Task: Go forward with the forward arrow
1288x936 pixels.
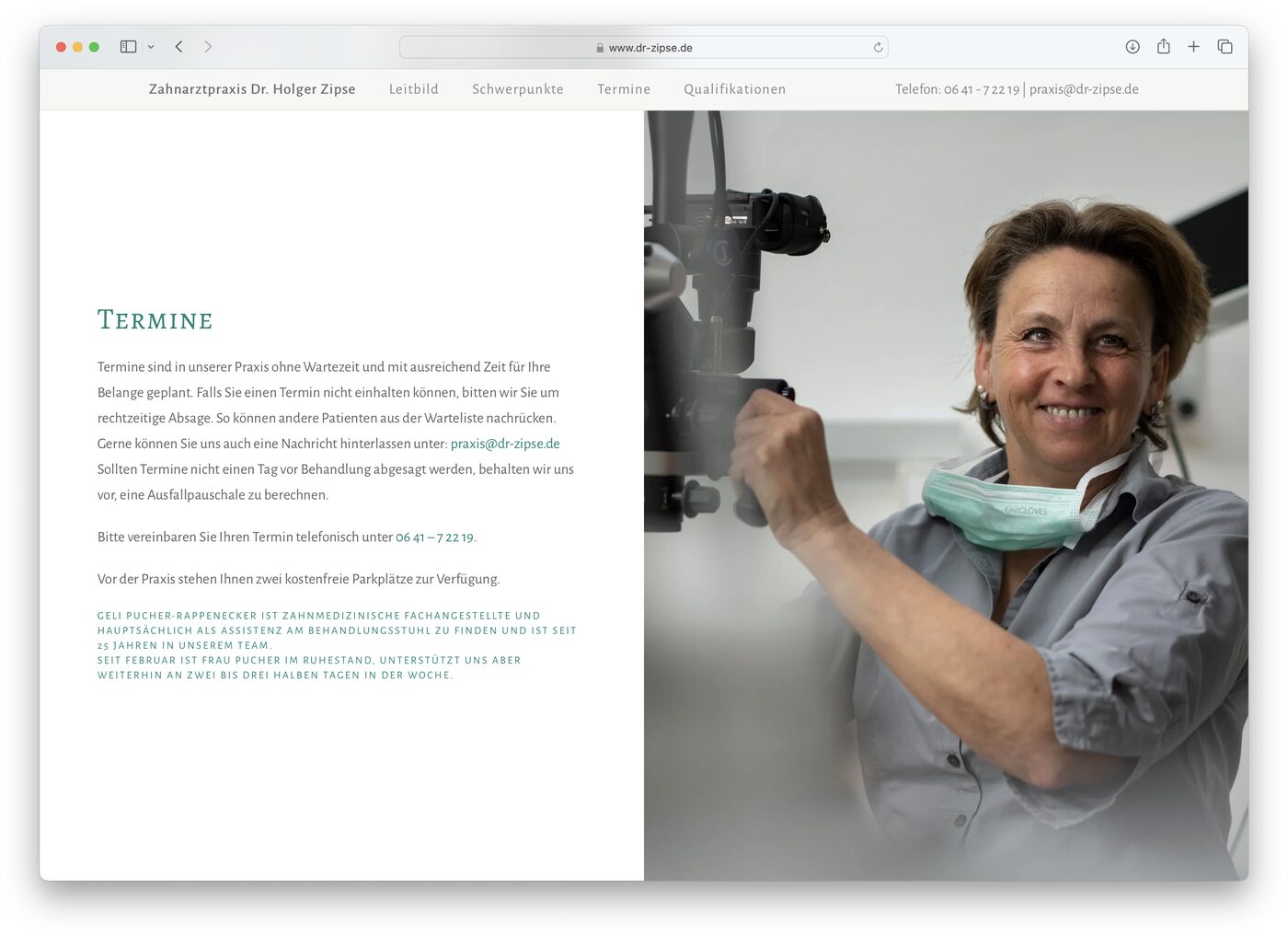Action: pyautogui.click(x=208, y=47)
